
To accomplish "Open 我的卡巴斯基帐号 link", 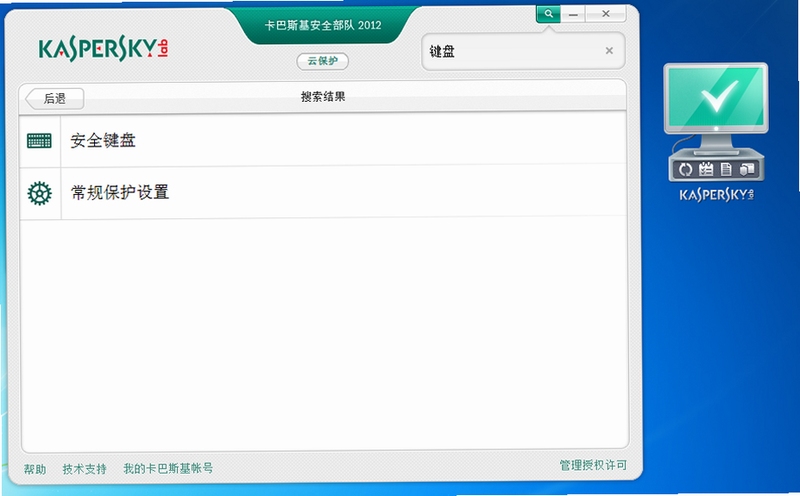I will click(168, 468).
